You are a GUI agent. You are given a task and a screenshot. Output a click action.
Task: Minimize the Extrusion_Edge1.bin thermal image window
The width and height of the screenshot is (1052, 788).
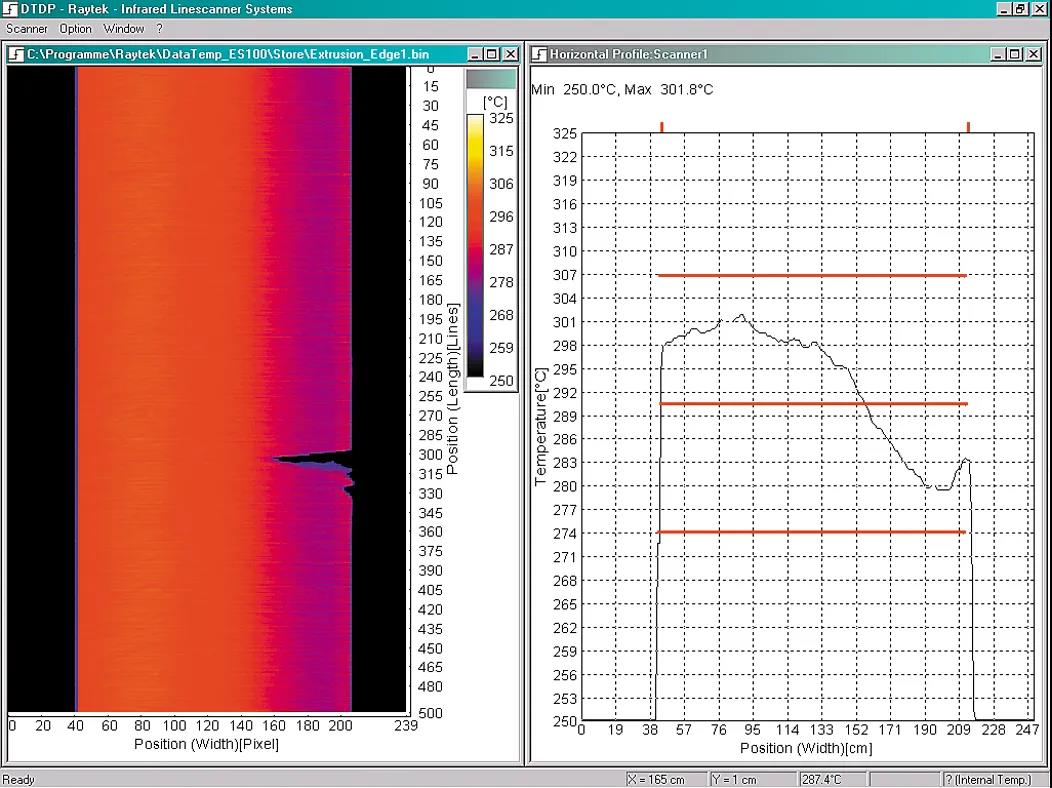pyautogui.click(x=476, y=54)
